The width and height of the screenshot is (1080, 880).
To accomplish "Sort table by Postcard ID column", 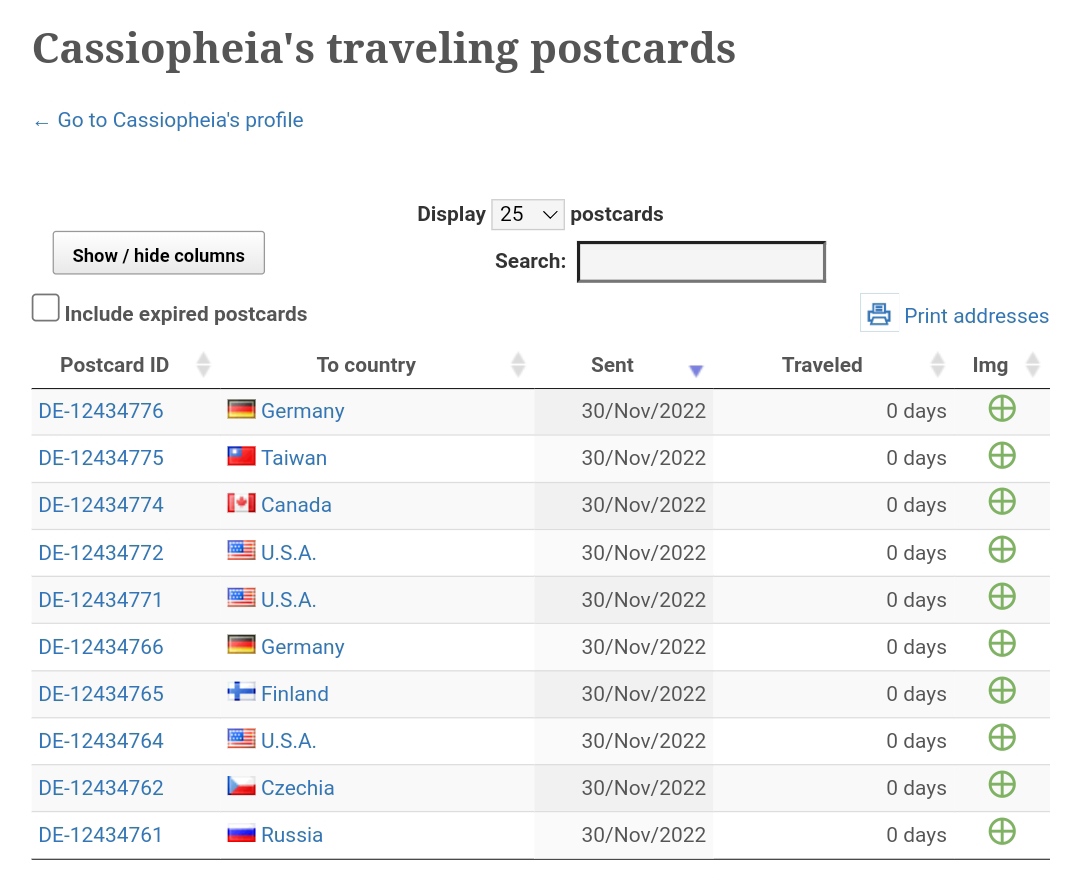I will point(115,365).
